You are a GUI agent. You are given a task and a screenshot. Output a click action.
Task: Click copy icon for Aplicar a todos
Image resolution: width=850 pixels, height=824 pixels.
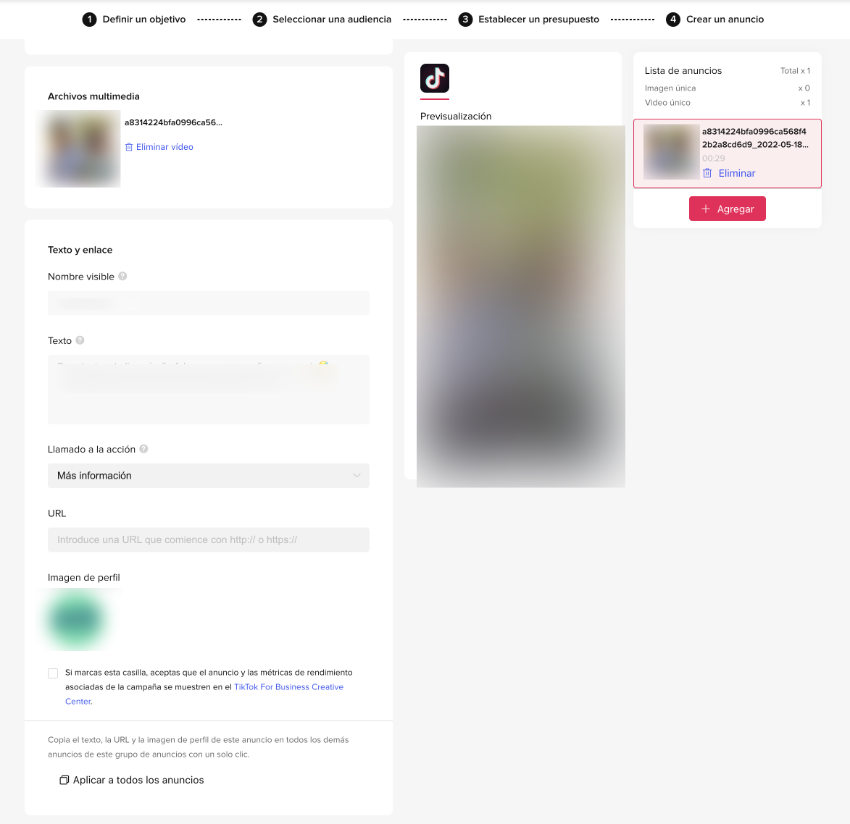click(x=64, y=780)
